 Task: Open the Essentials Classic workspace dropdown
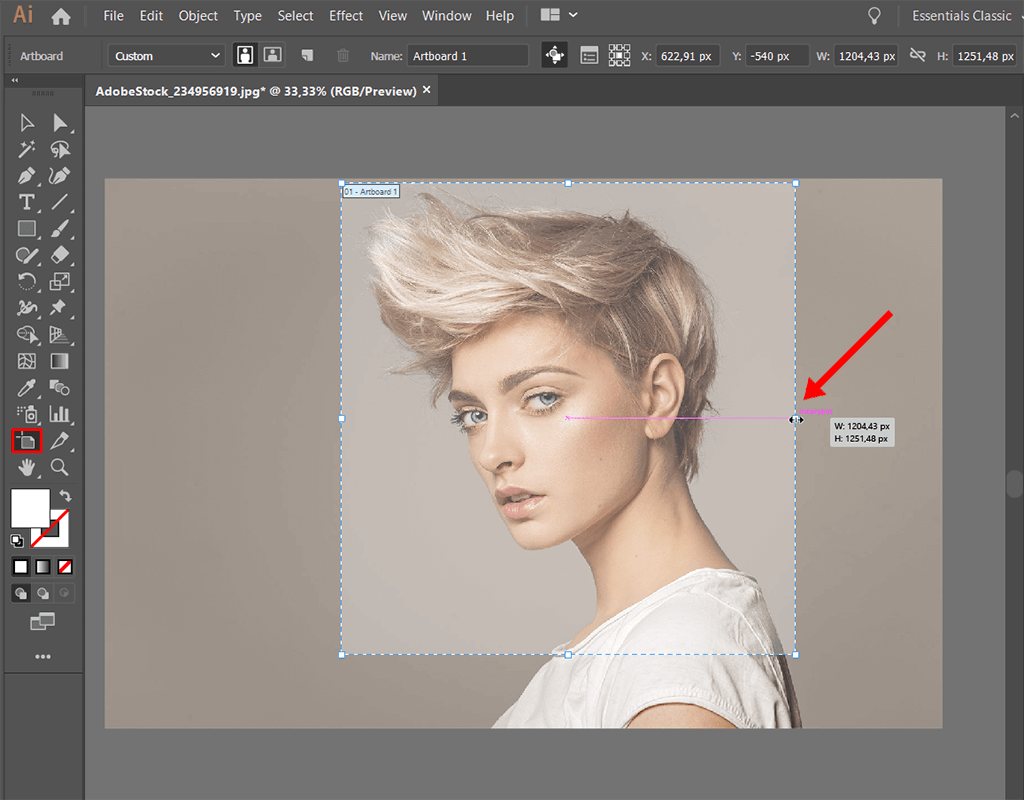click(x=963, y=15)
